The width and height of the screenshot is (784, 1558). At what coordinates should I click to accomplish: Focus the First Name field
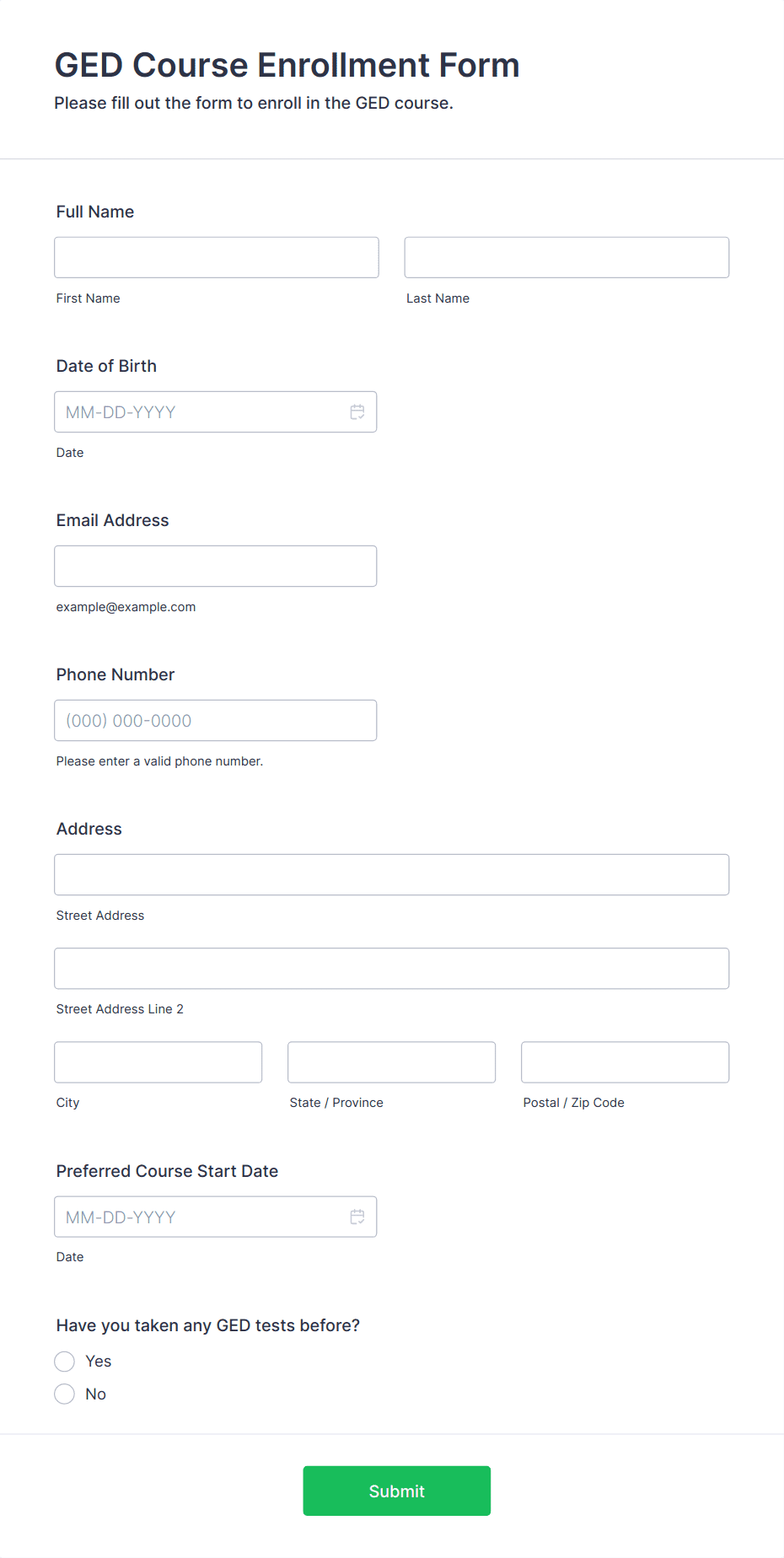pyautogui.click(x=217, y=257)
